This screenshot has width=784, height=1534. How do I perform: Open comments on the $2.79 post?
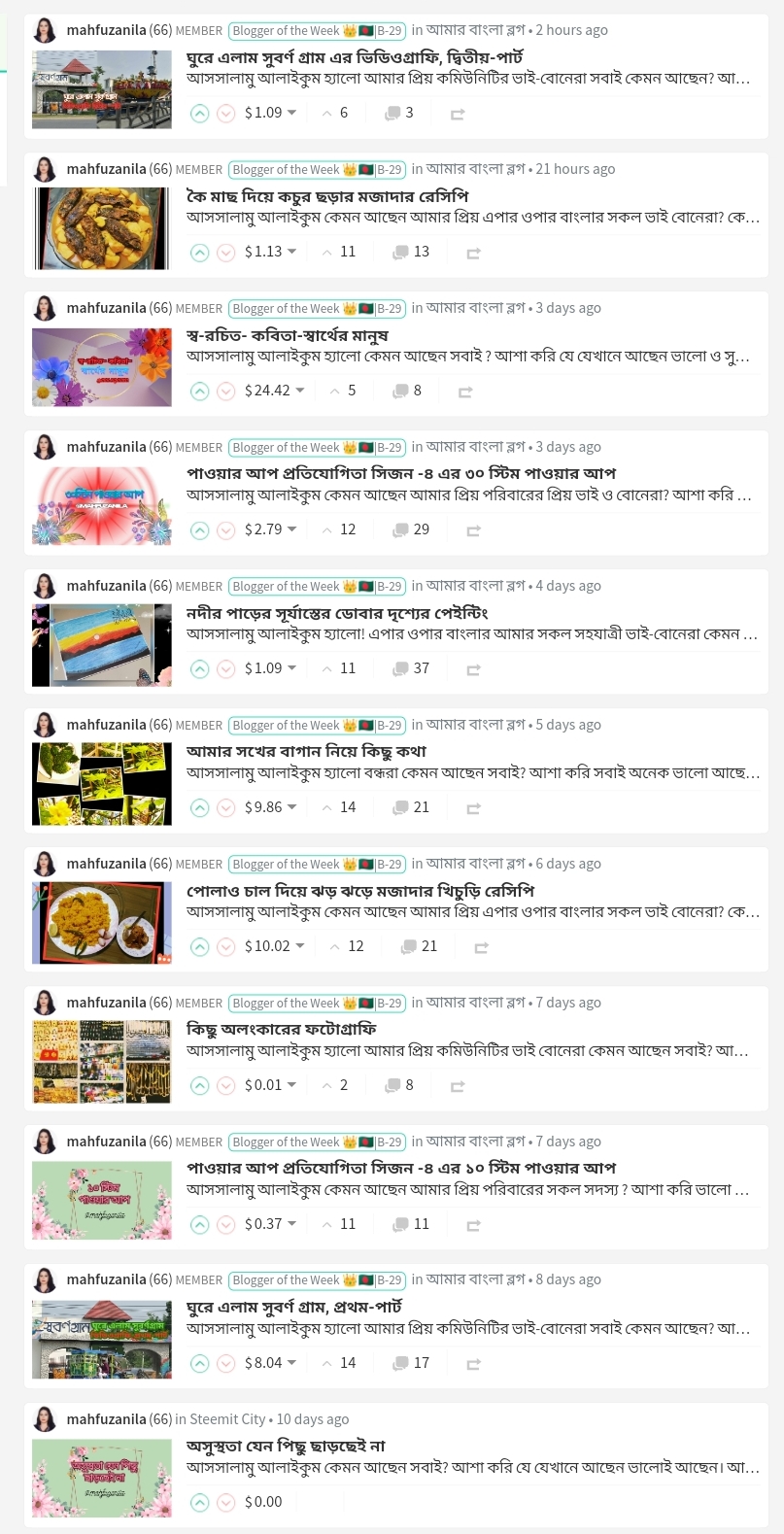click(411, 529)
